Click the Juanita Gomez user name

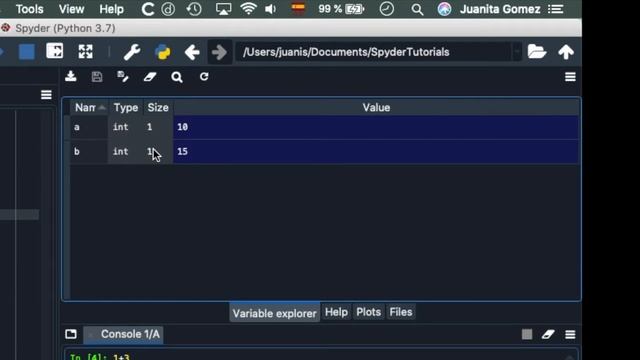[x=500, y=9]
